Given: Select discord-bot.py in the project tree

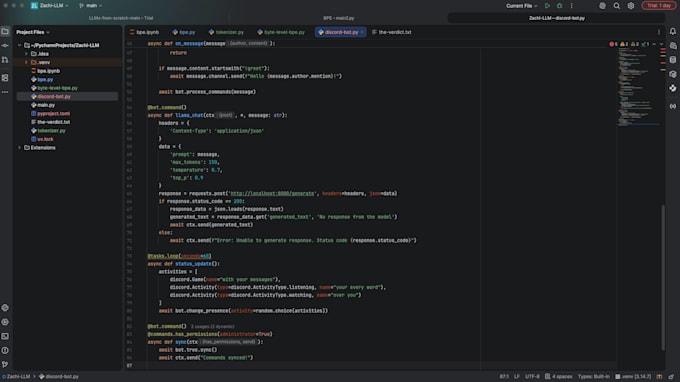Looking at the screenshot, I should [67, 96].
